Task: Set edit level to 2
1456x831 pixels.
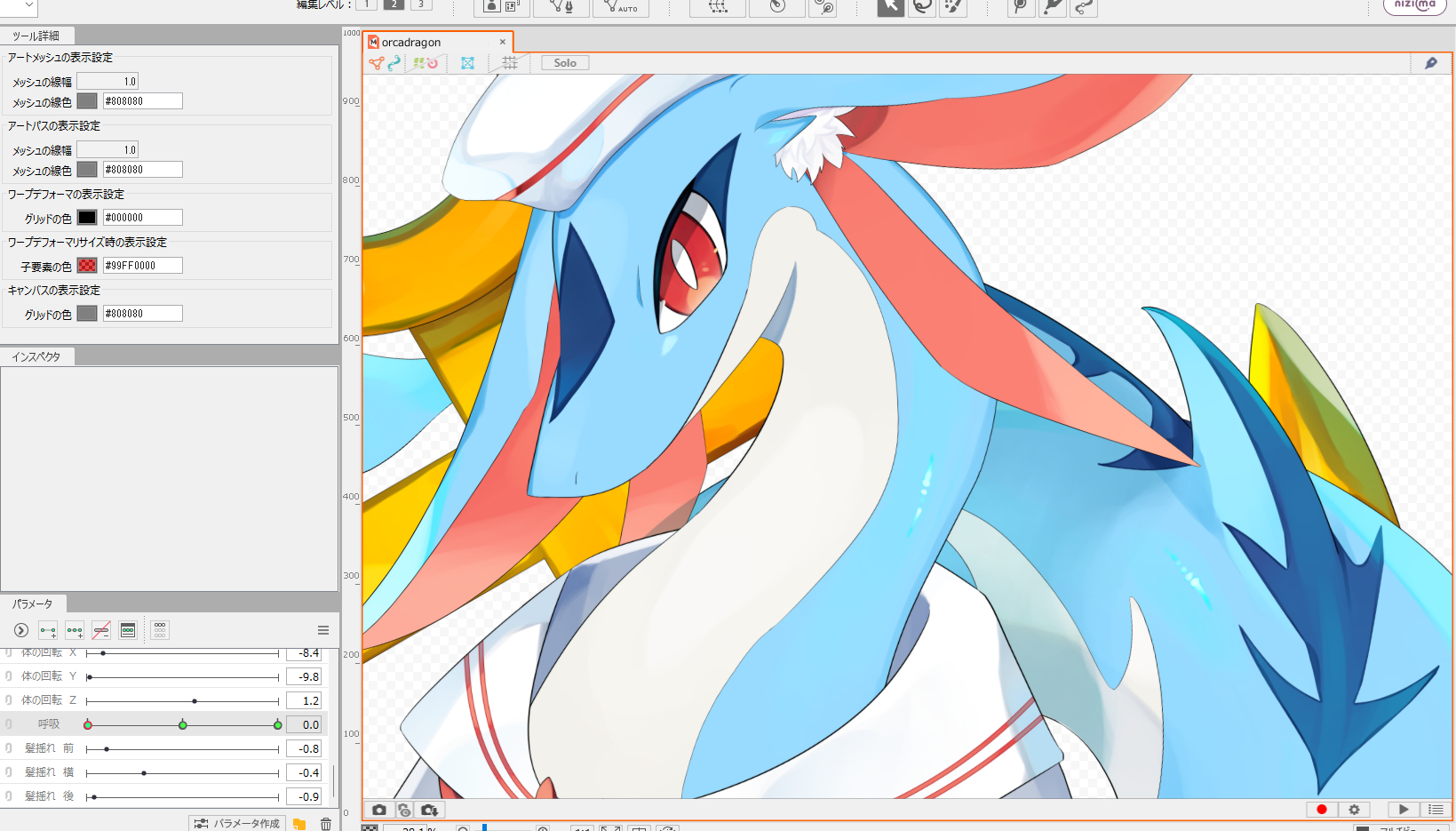Action: pyautogui.click(x=394, y=4)
